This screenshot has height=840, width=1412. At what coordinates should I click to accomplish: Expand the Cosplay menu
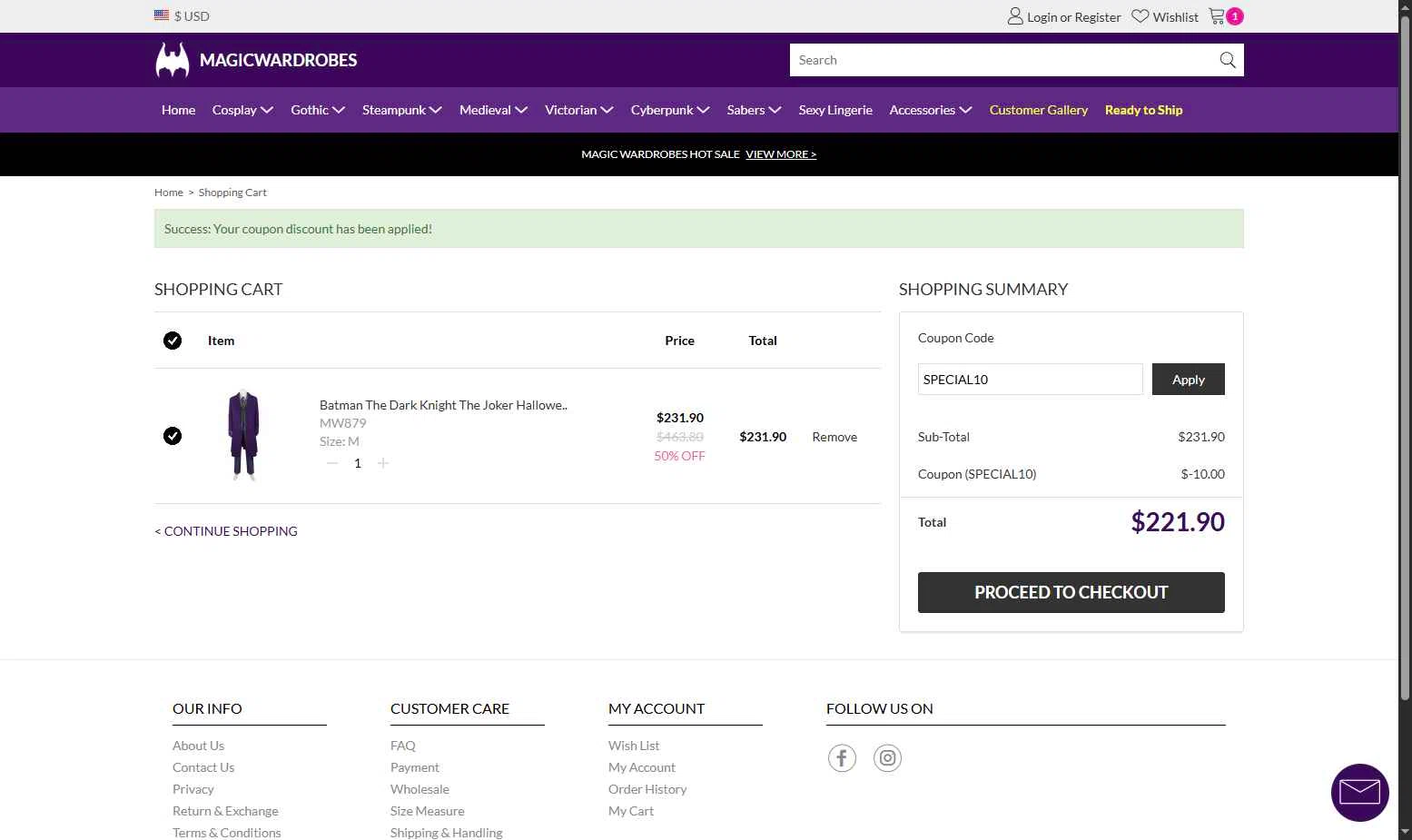[x=242, y=110]
